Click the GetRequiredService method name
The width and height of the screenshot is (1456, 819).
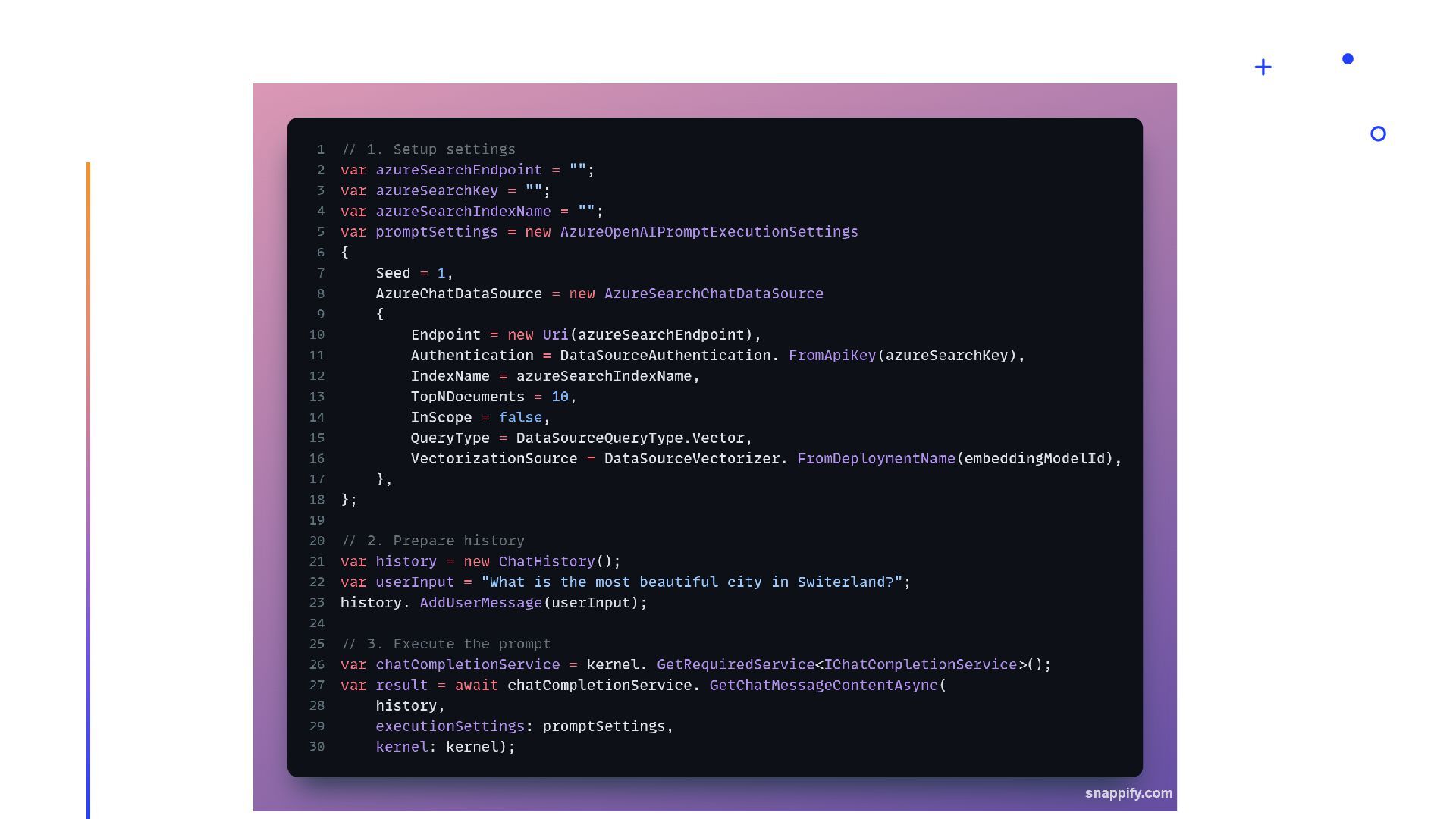[735, 665]
